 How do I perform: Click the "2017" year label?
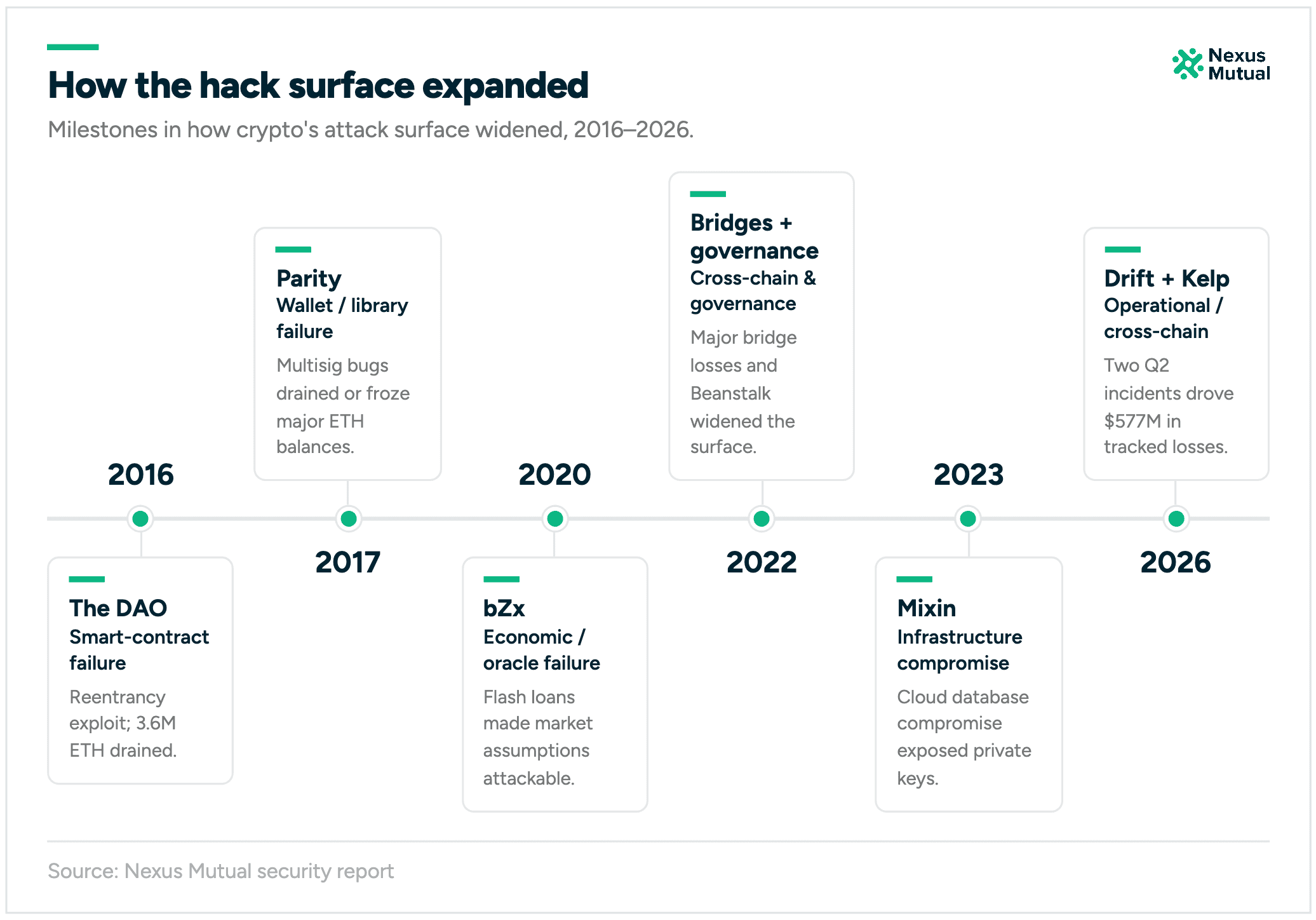pyautogui.click(x=348, y=562)
